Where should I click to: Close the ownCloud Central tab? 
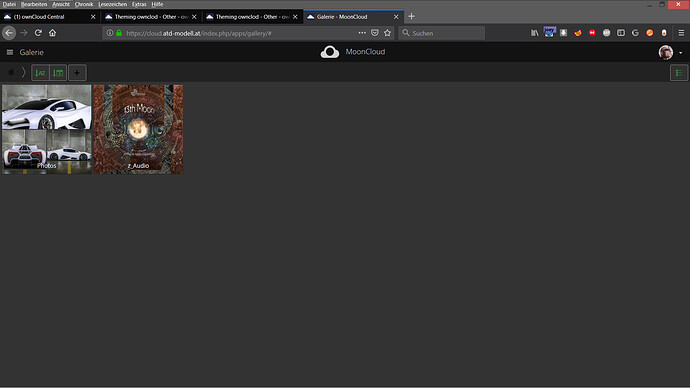pos(93,17)
